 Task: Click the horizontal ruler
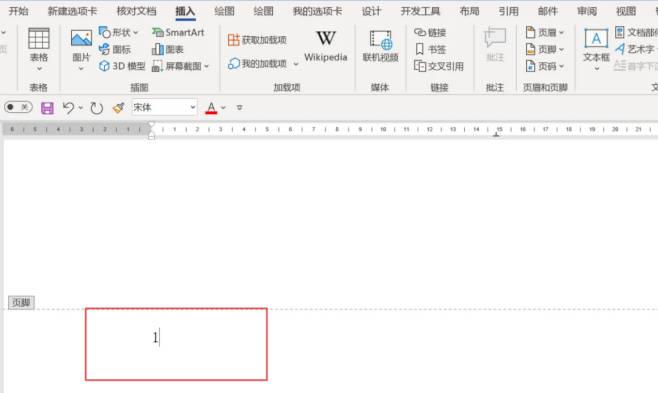tap(330, 129)
